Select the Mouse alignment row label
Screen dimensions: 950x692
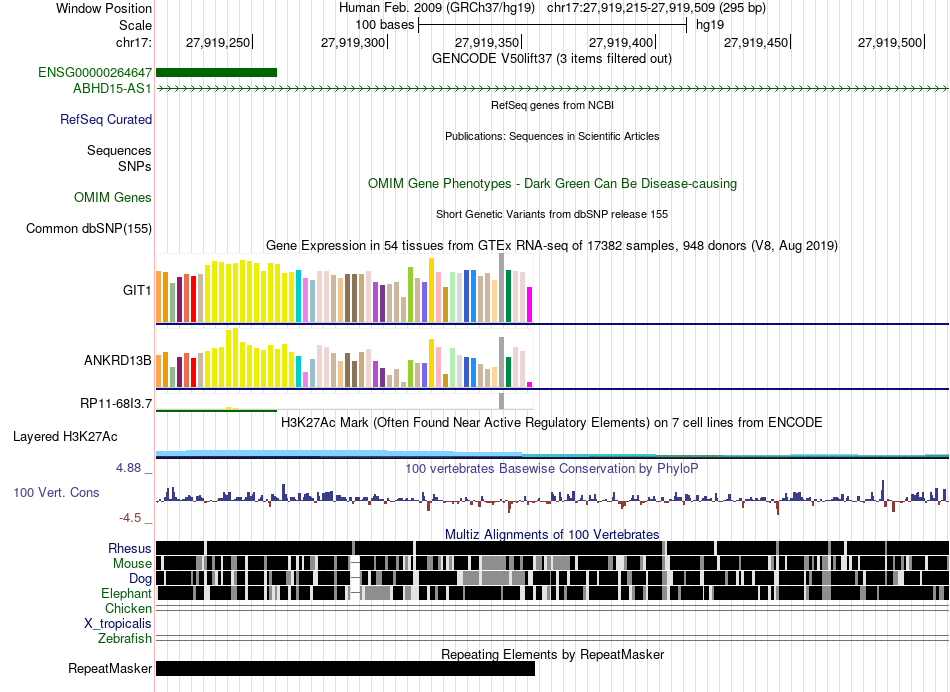[x=132, y=564]
